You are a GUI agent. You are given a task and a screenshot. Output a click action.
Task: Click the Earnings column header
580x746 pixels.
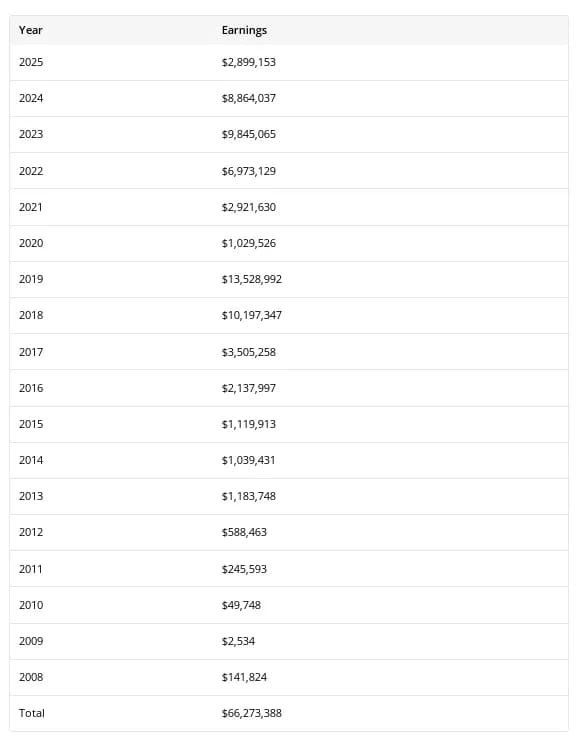pyautogui.click(x=244, y=30)
